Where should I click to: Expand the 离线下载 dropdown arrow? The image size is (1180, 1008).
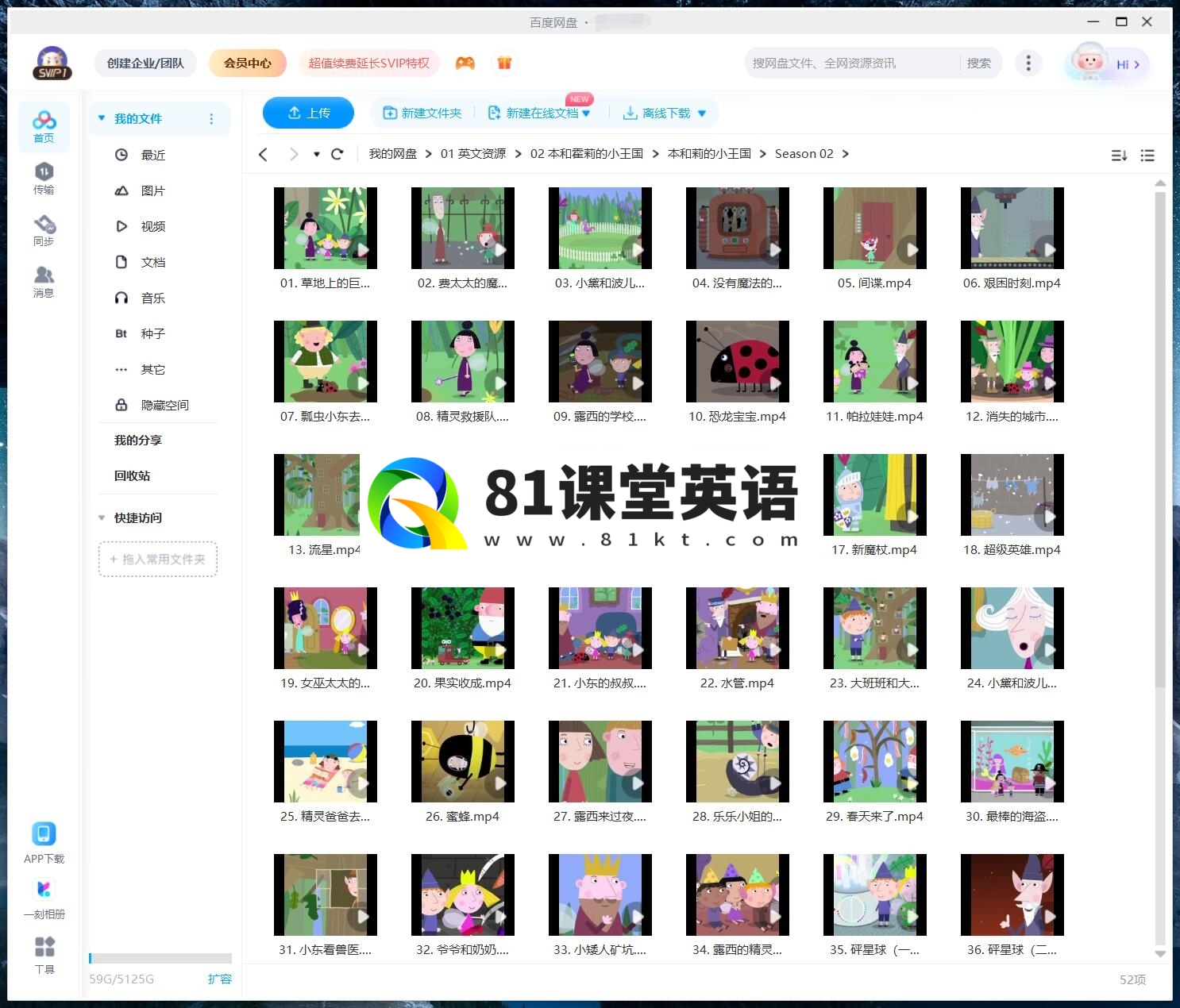(x=702, y=113)
